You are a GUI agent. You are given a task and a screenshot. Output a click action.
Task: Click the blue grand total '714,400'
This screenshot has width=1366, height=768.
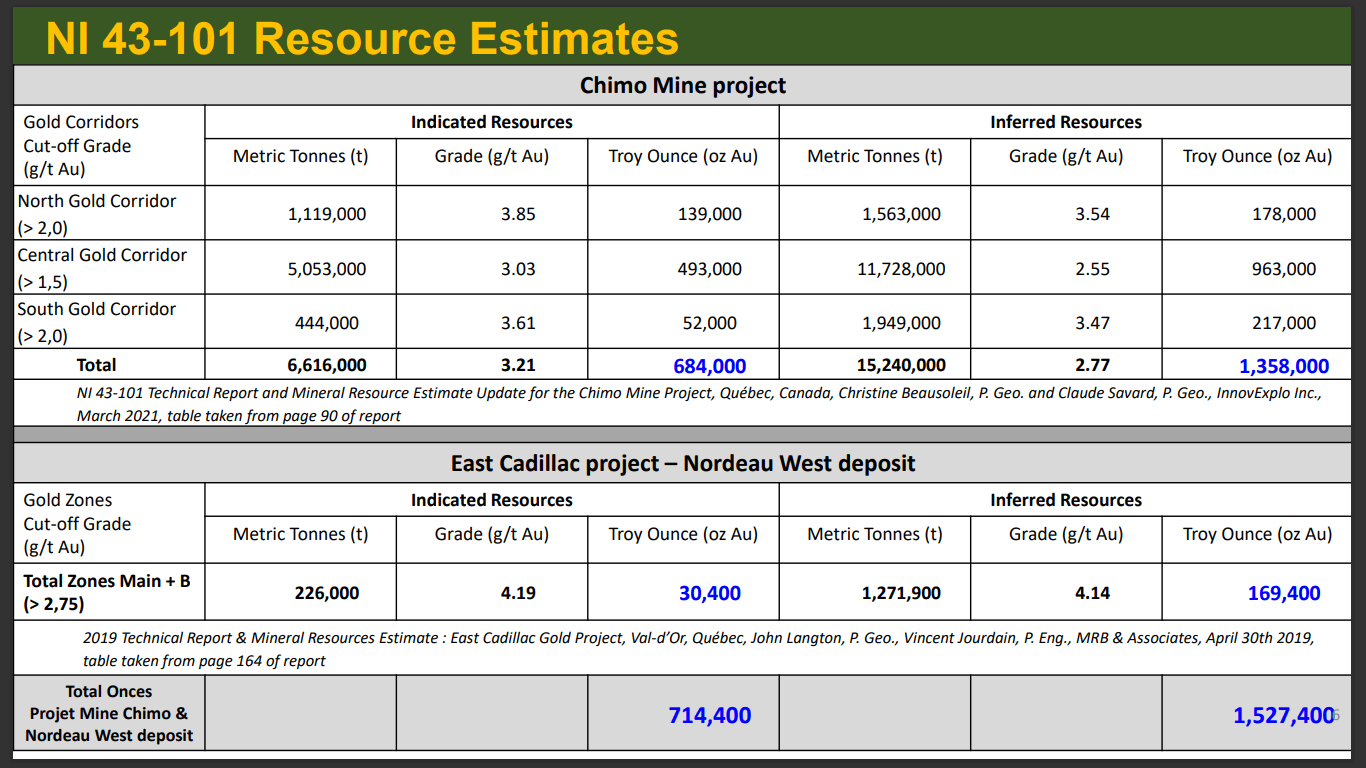pyautogui.click(x=710, y=715)
